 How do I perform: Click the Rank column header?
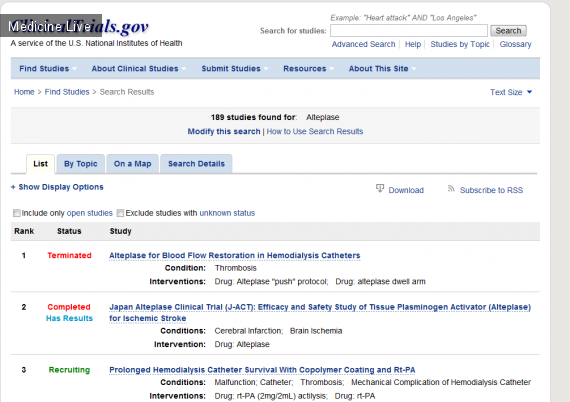(24, 231)
